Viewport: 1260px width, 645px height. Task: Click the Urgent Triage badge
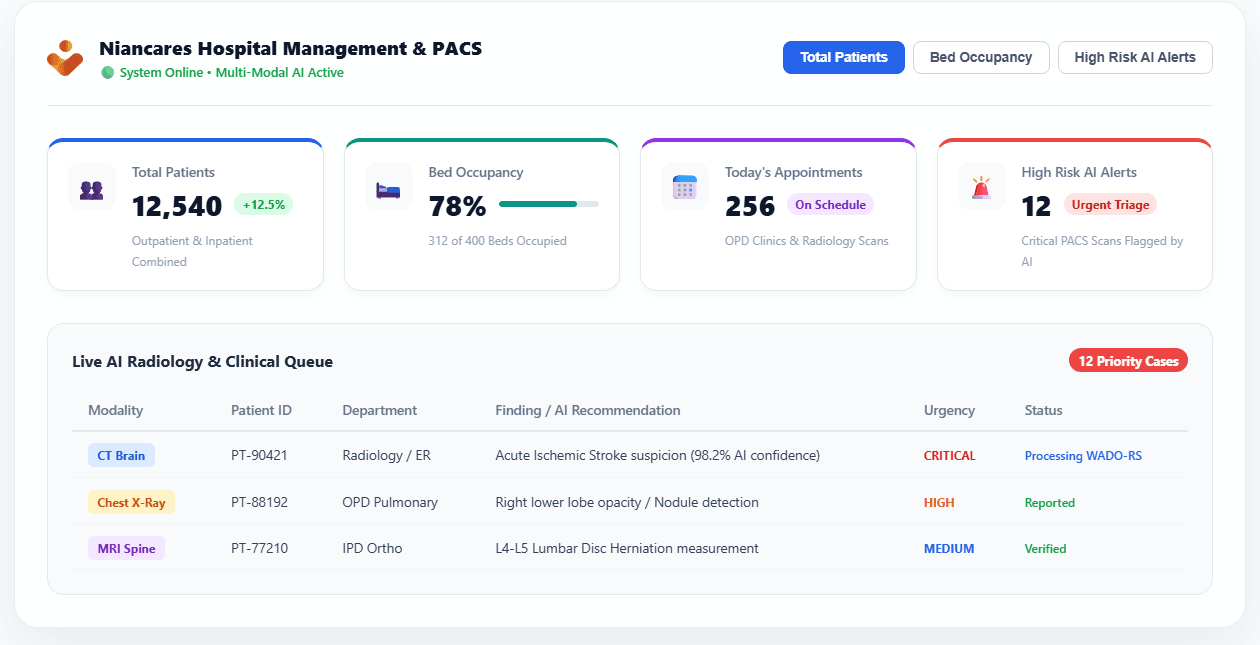click(1110, 205)
